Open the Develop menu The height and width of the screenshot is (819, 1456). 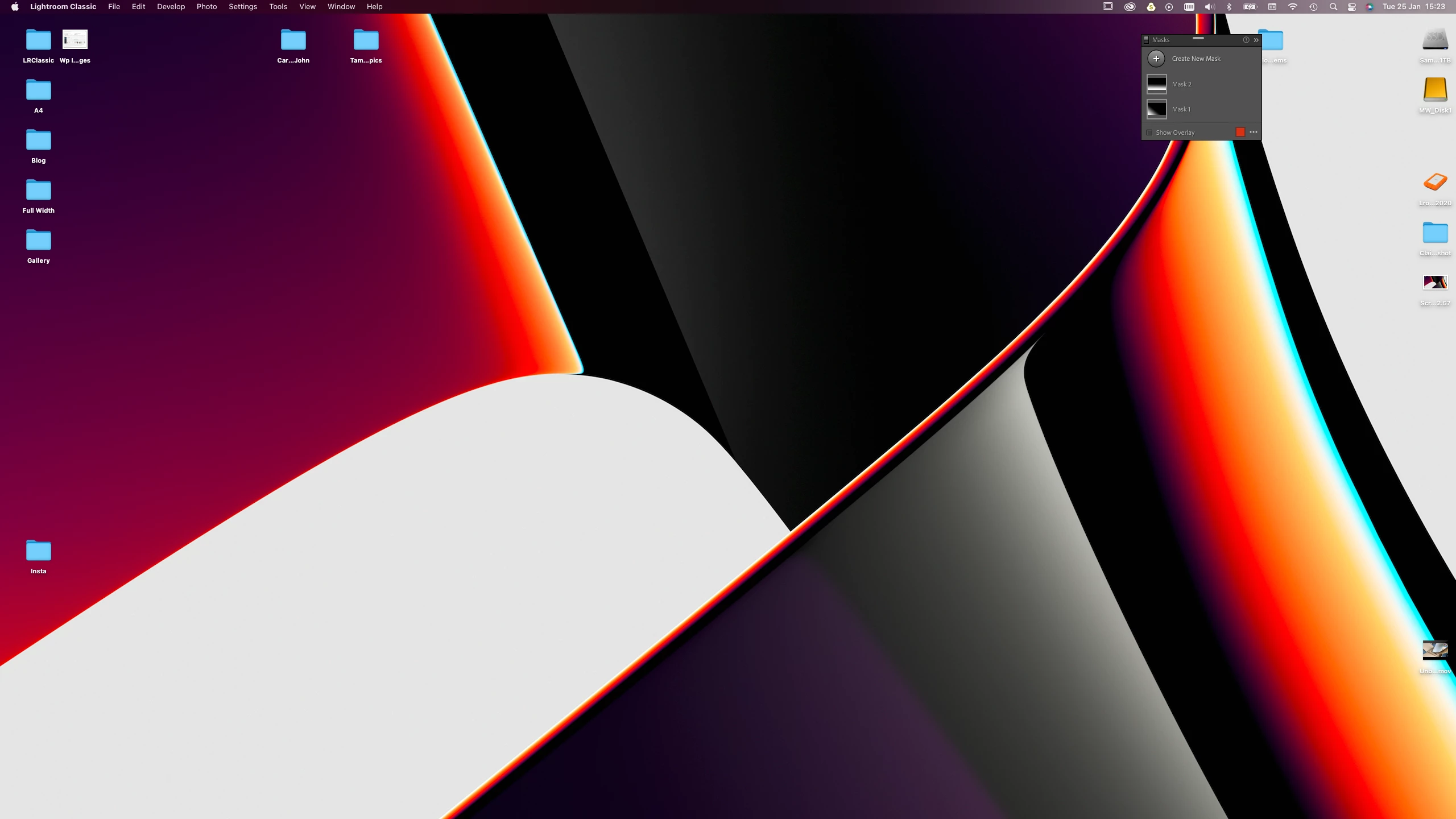click(171, 7)
